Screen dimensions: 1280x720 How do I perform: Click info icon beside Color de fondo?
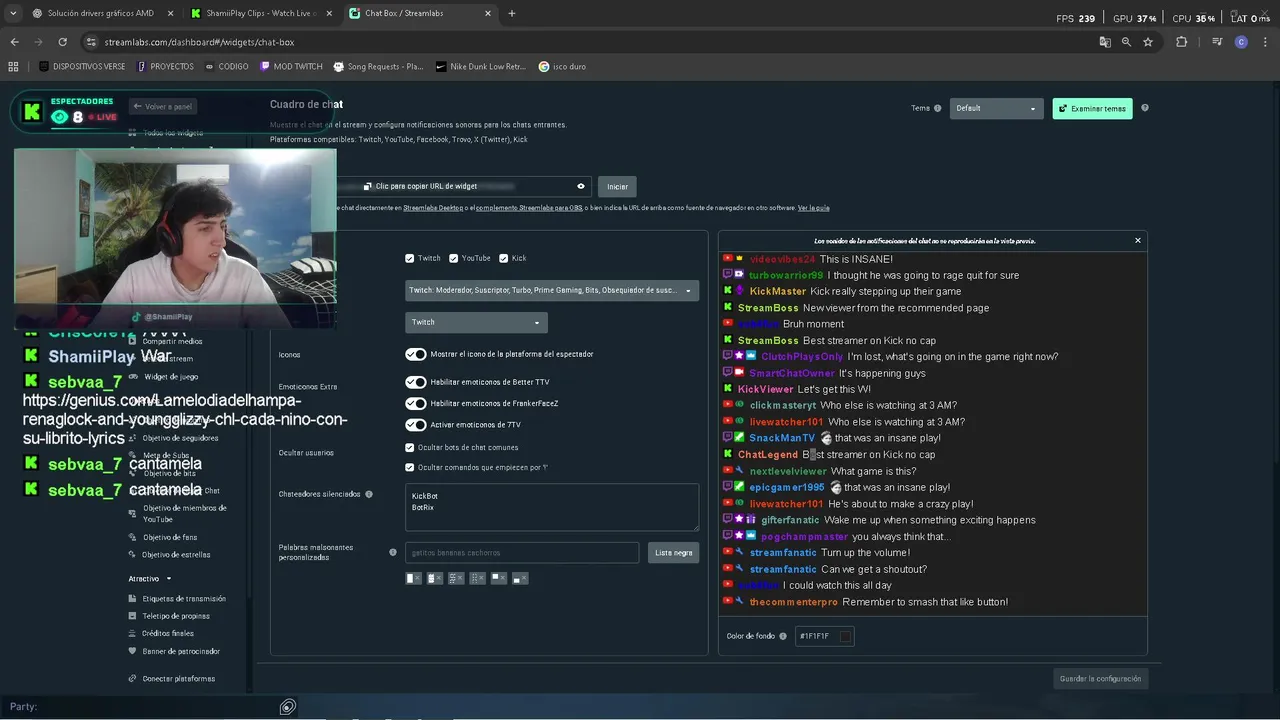pyautogui.click(x=783, y=636)
